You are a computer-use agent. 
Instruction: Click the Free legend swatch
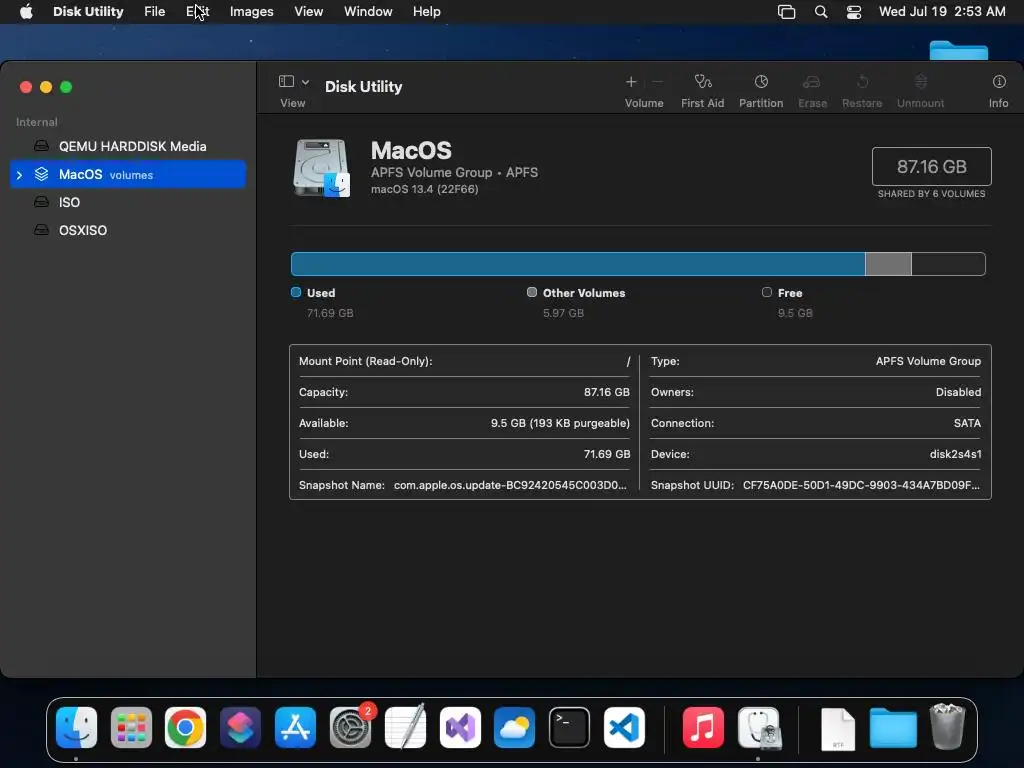point(767,293)
